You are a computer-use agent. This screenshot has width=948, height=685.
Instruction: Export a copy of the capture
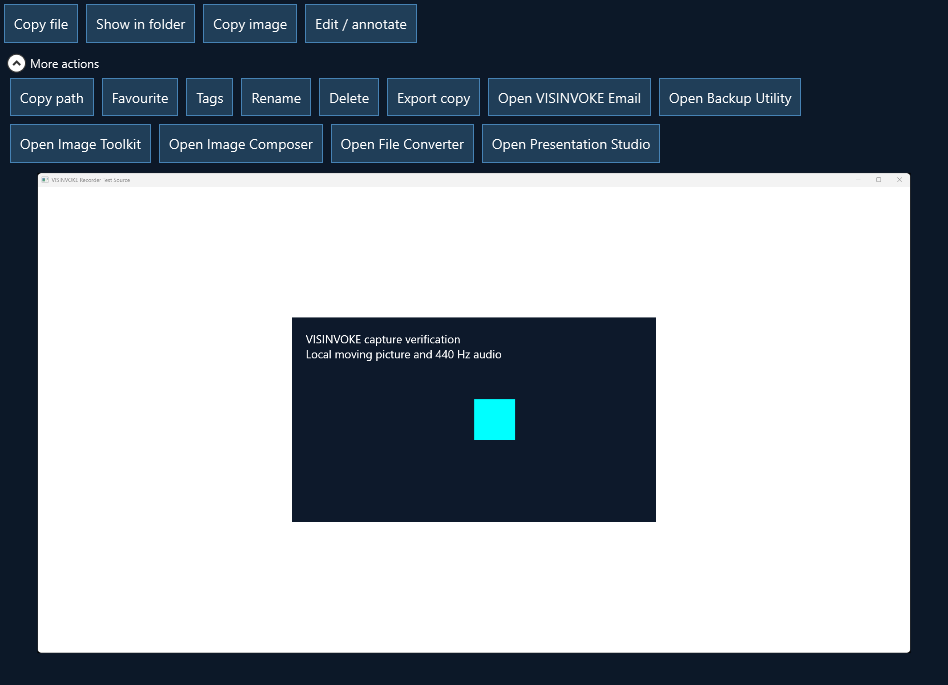coord(433,97)
